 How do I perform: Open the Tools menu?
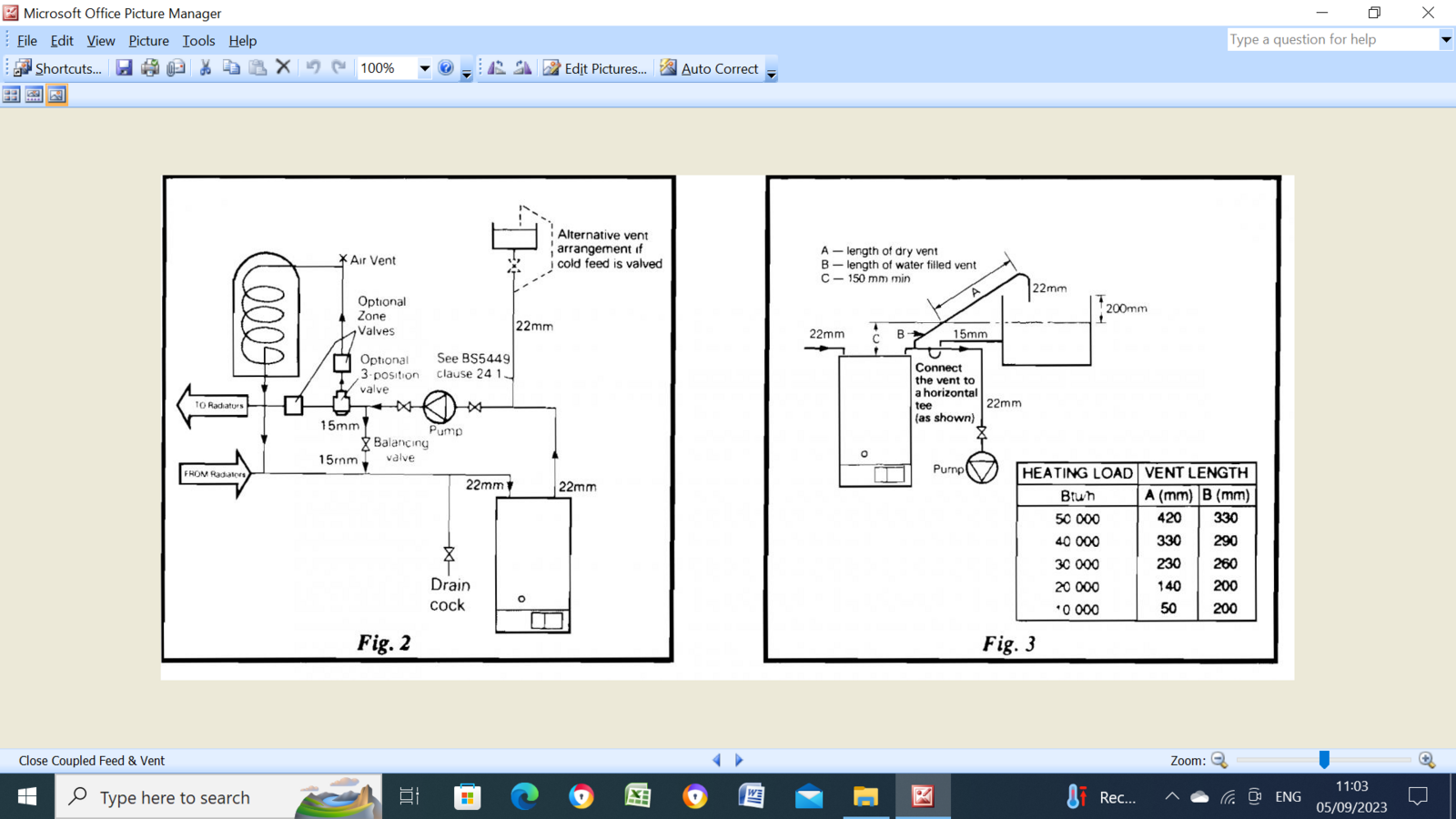click(198, 41)
